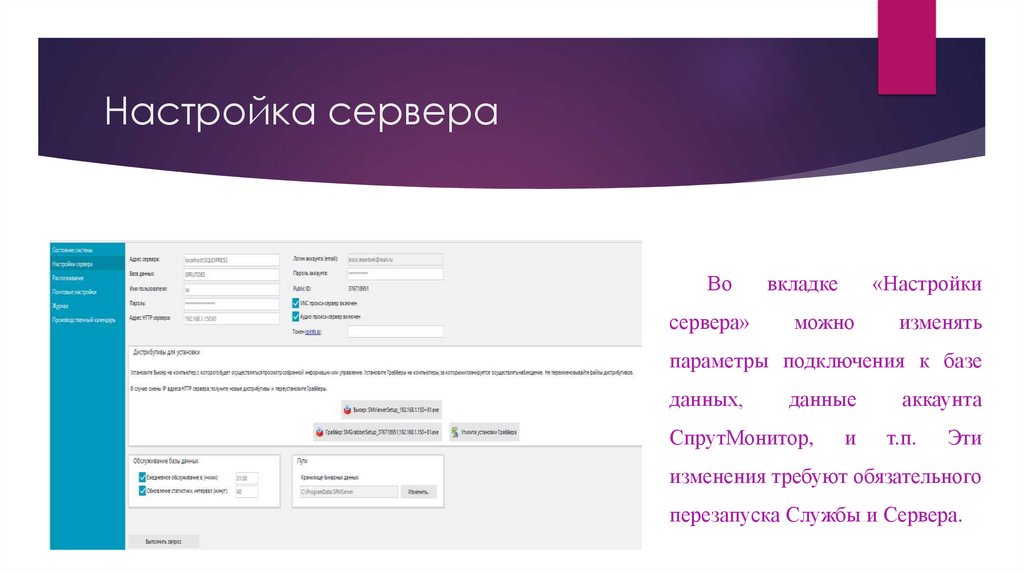The height and width of the screenshot is (574, 1024).
Task: Click the Изменить button
Action: [419, 492]
